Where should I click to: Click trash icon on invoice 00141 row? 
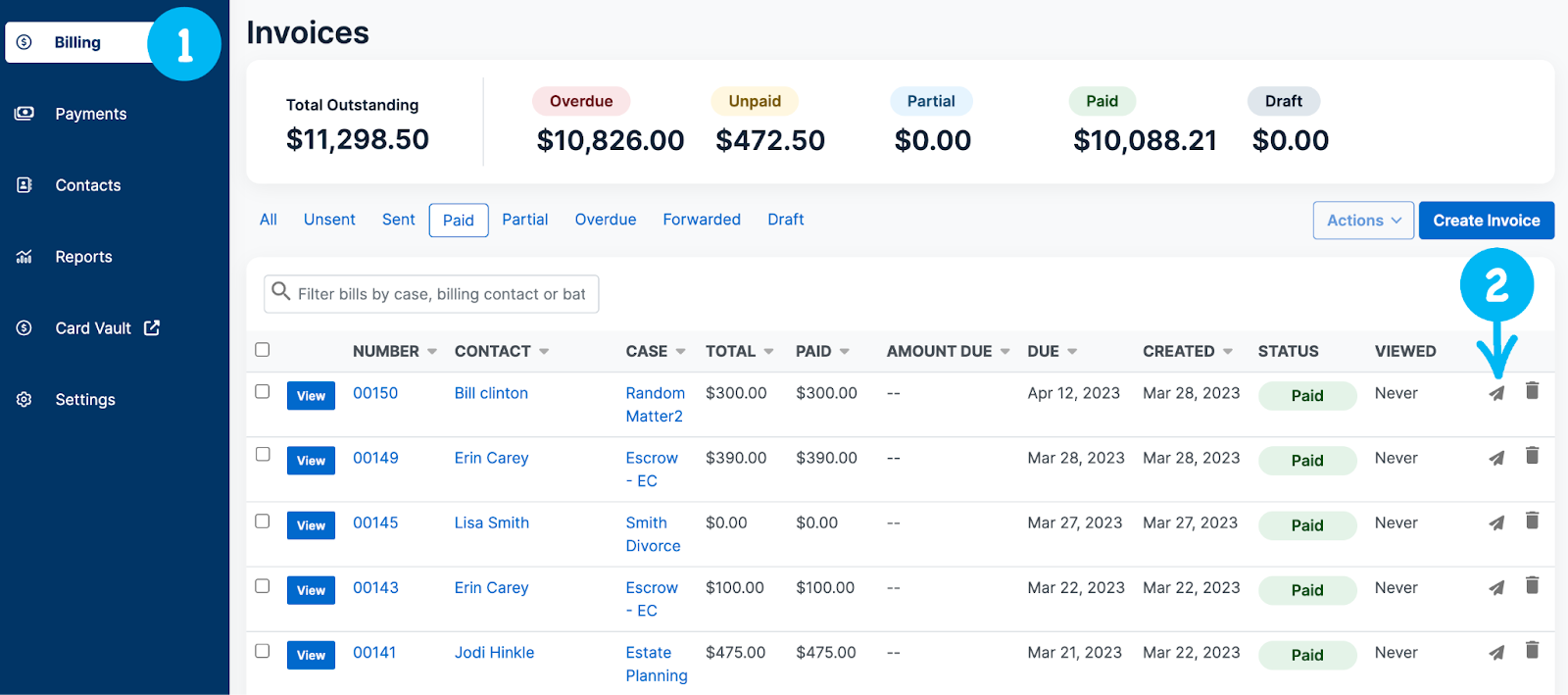[x=1532, y=650]
